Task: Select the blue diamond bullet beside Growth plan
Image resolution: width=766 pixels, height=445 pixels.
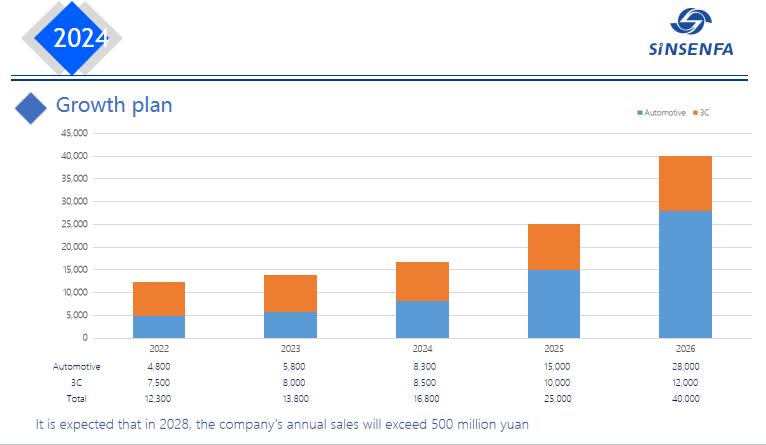Action: coord(32,108)
